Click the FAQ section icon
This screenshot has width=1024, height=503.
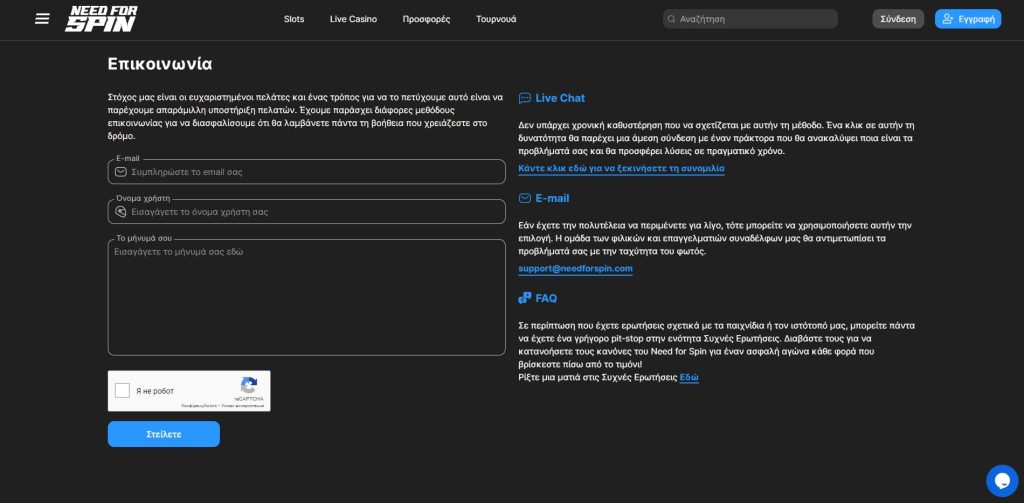pos(525,298)
